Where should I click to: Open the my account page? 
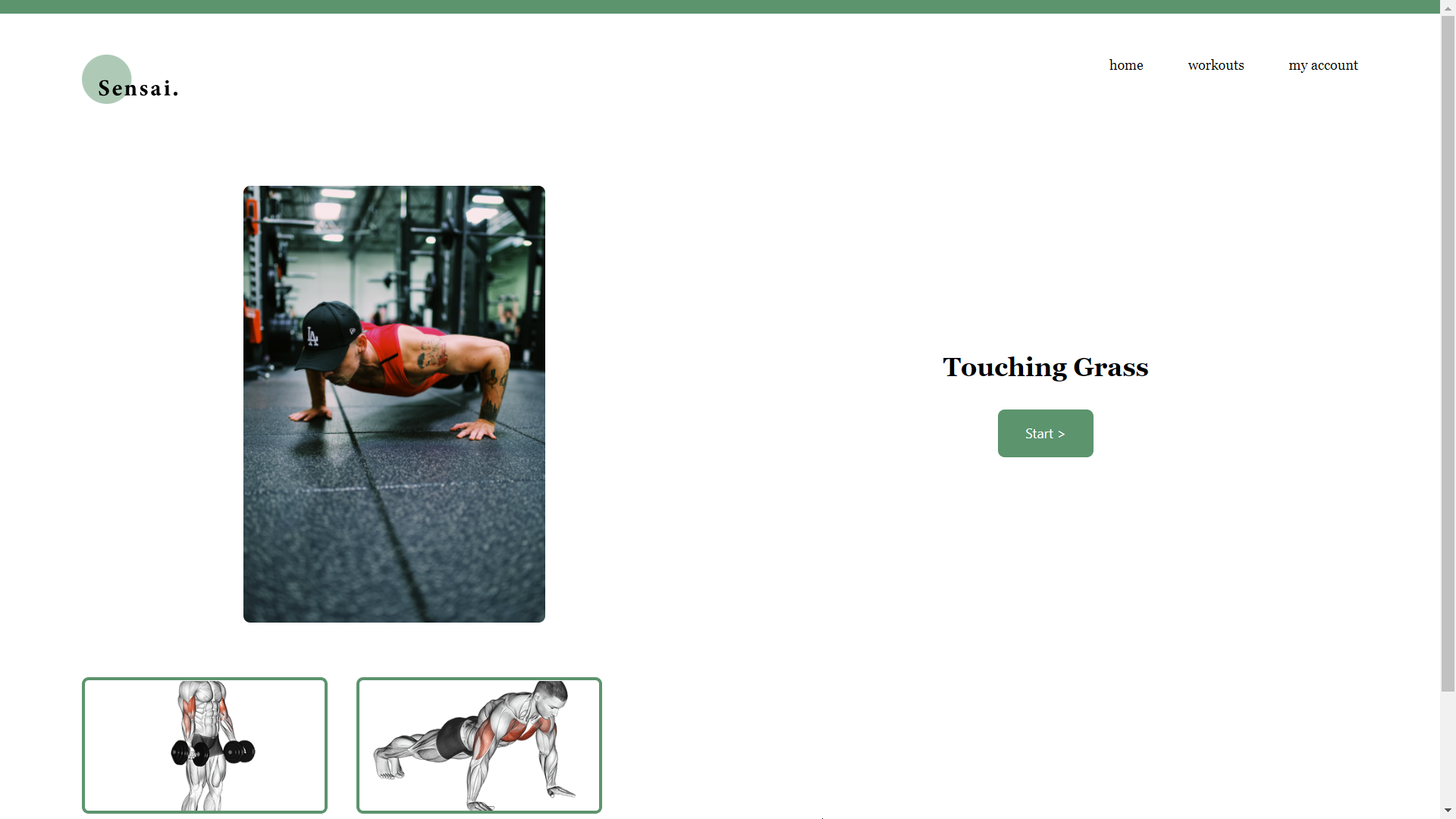pos(1323,65)
